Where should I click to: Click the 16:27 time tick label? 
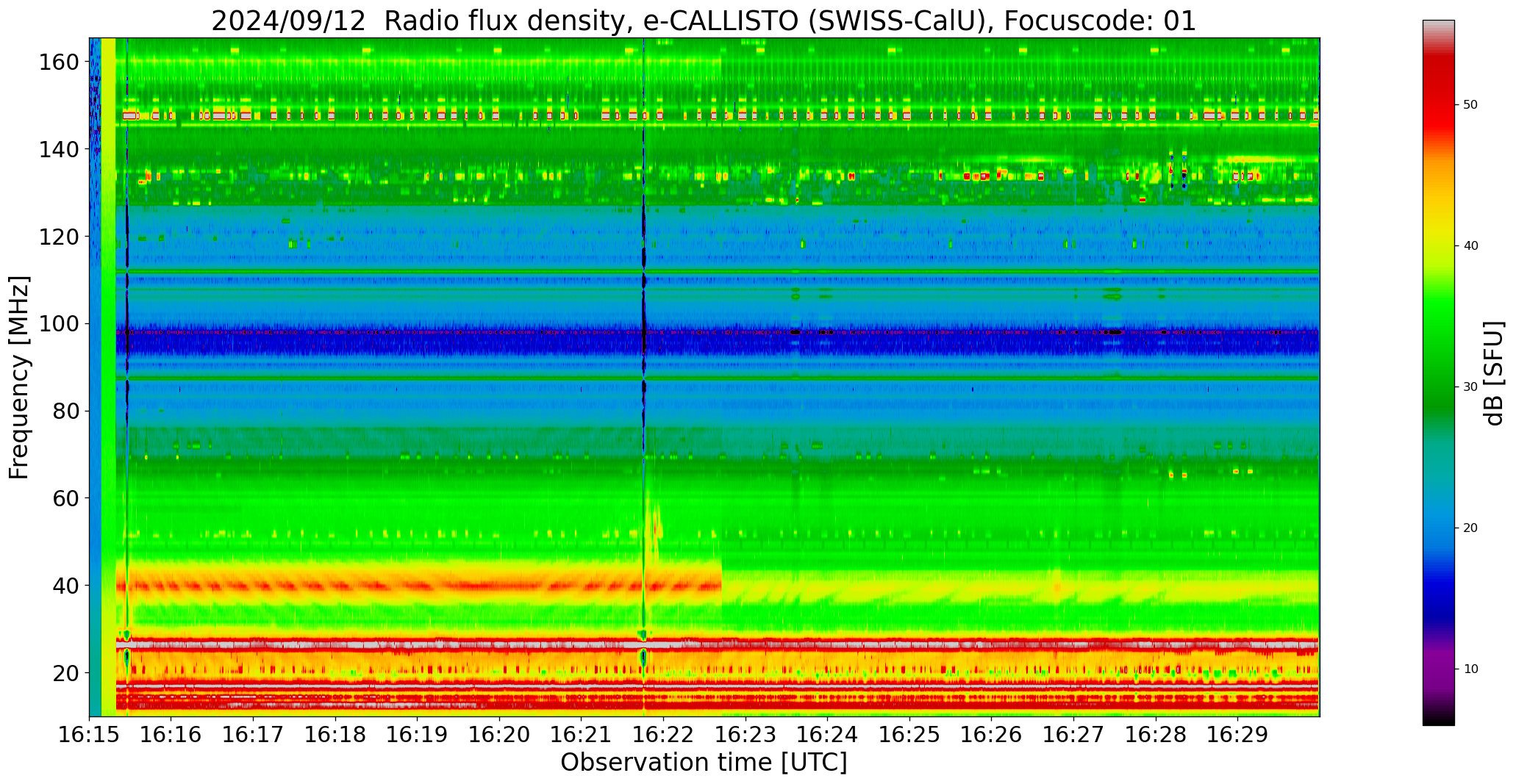tap(1073, 734)
